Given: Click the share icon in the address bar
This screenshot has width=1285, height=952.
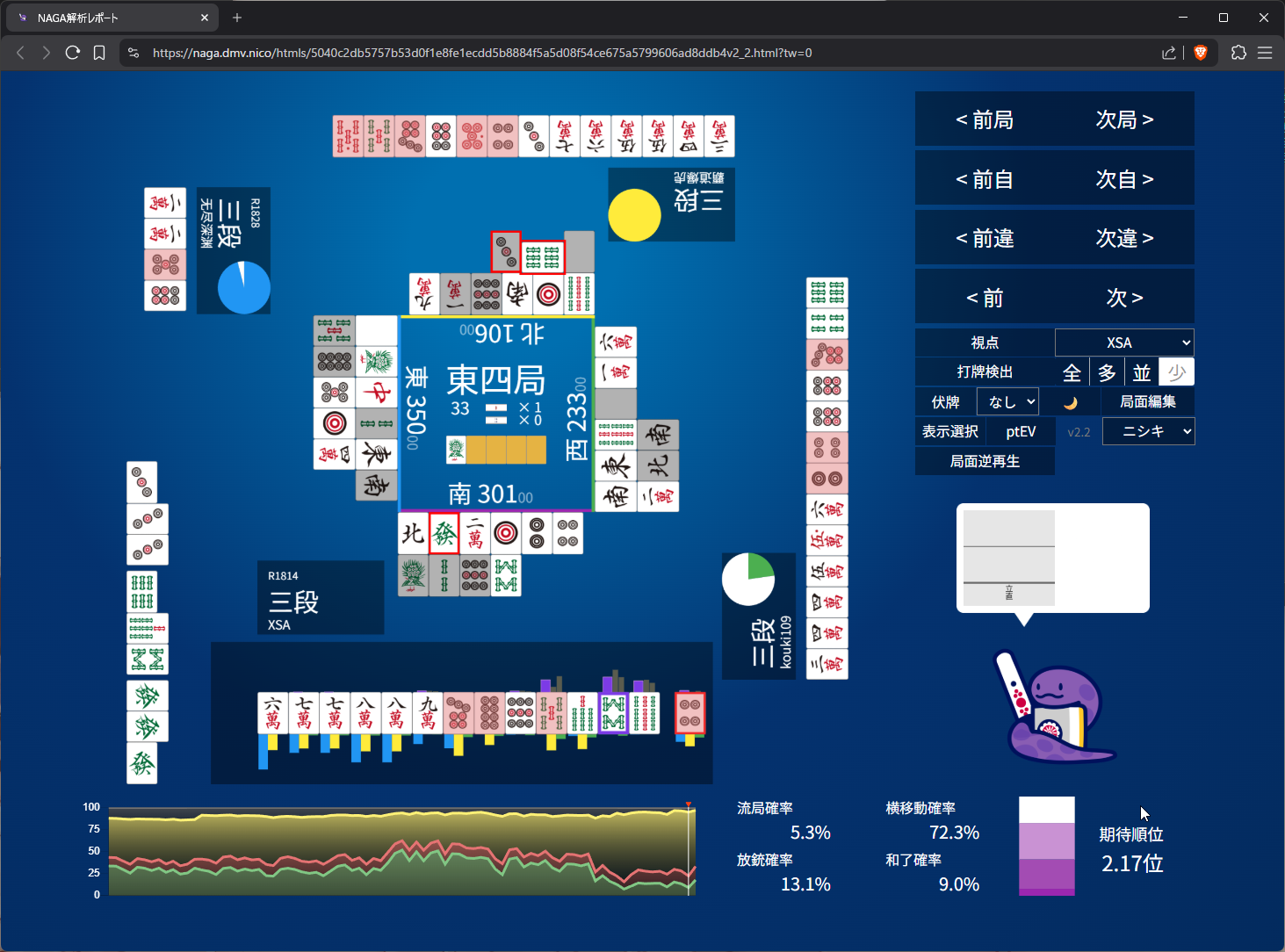Looking at the screenshot, I should [1168, 53].
